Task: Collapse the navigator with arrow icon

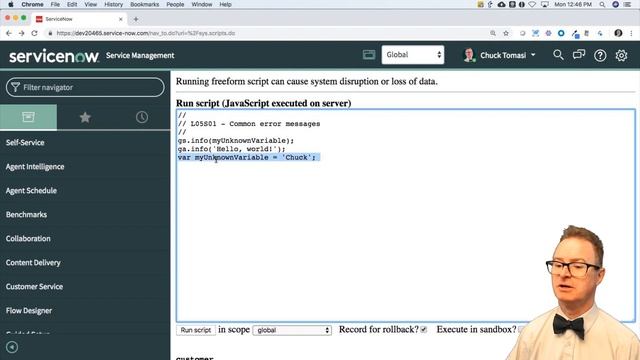Action: (12, 347)
